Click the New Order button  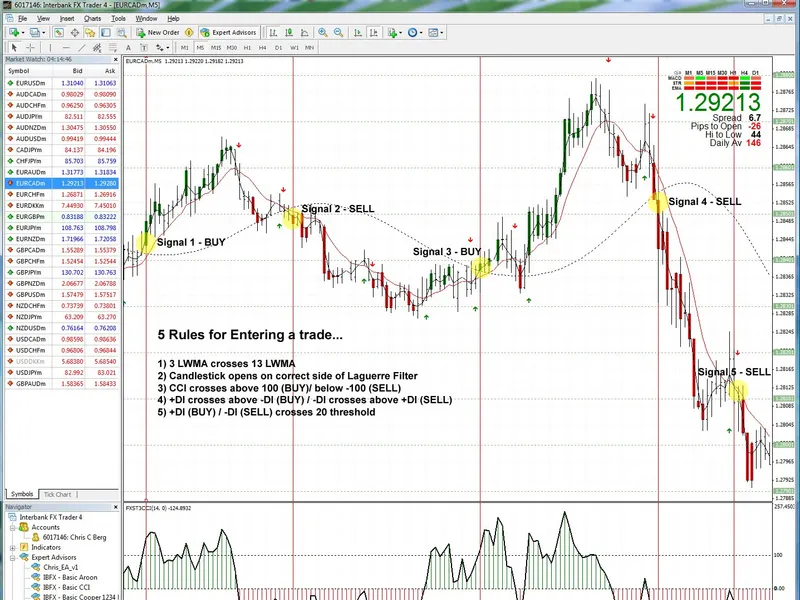pyautogui.click(x=158, y=33)
